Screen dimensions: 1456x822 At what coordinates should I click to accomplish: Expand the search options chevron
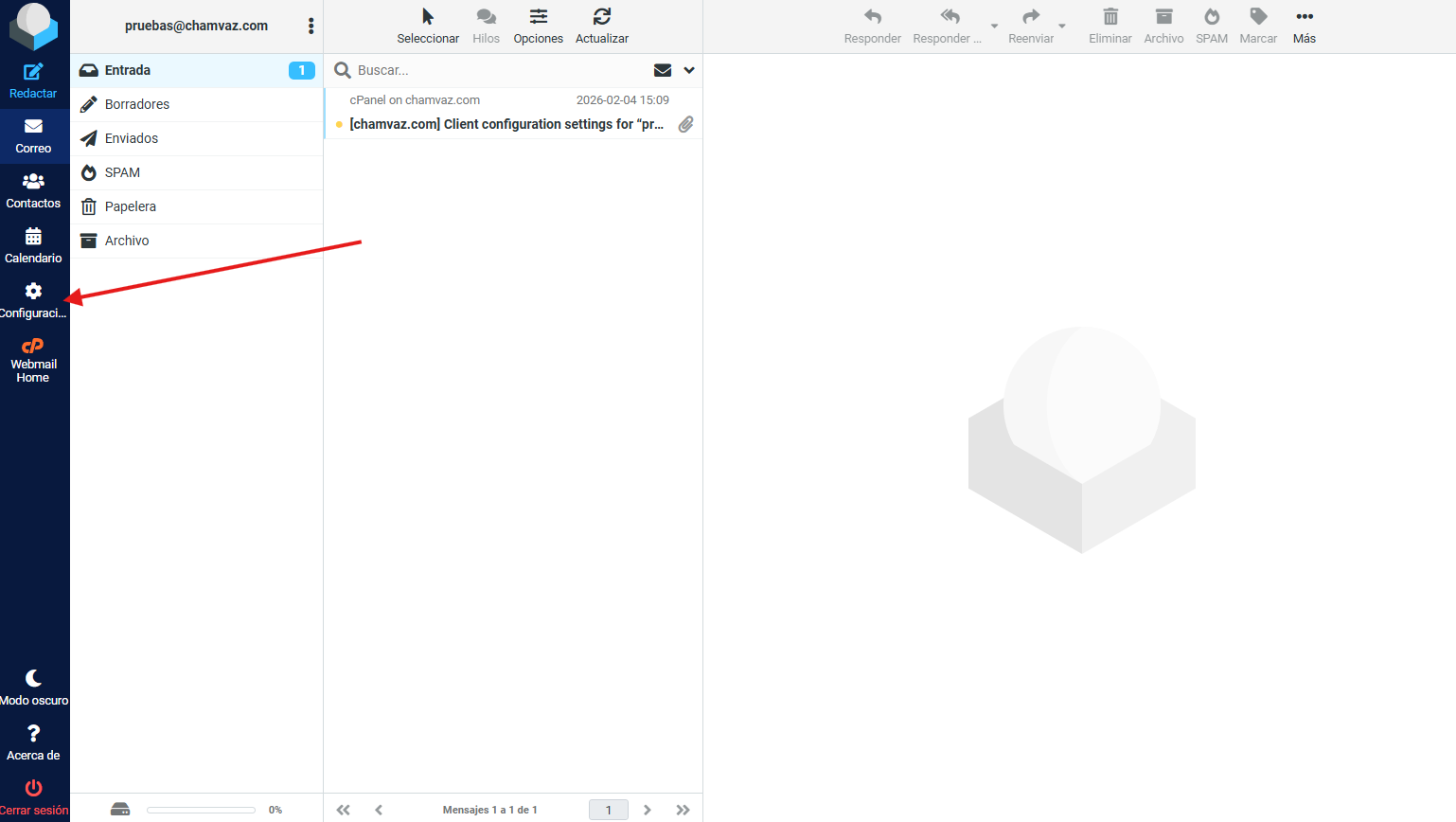pyautogui.click(x=689, y=70)
